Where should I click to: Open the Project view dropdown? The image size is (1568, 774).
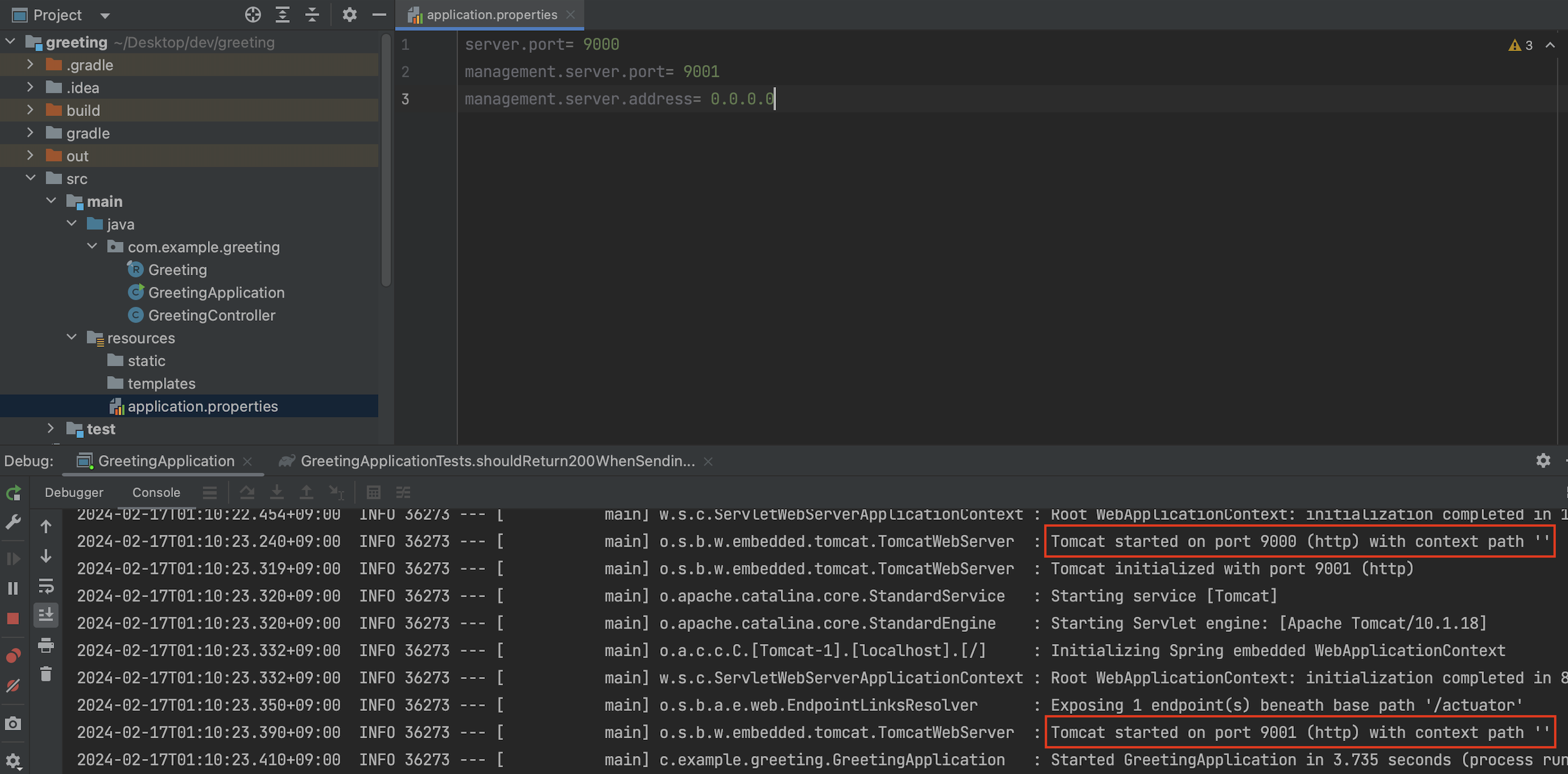[x=105, y=15]
